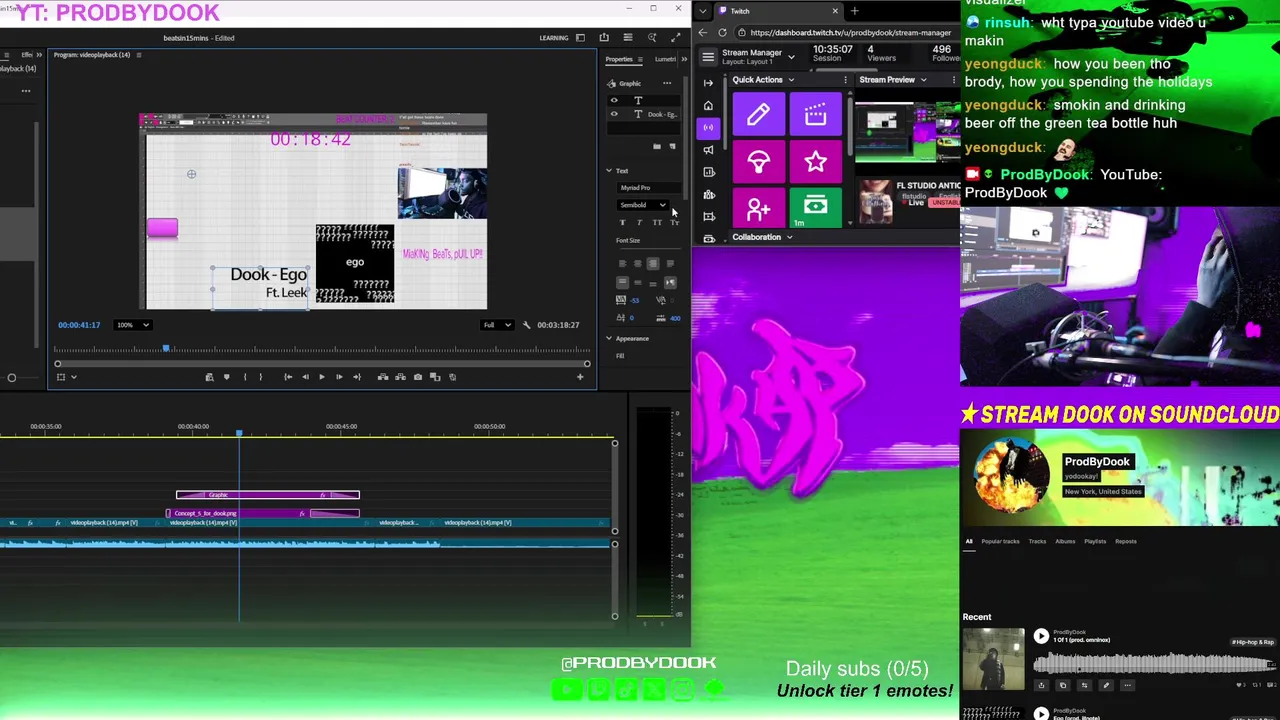
Task: Hide the first text layer eye icon
Action: (614, 100)
